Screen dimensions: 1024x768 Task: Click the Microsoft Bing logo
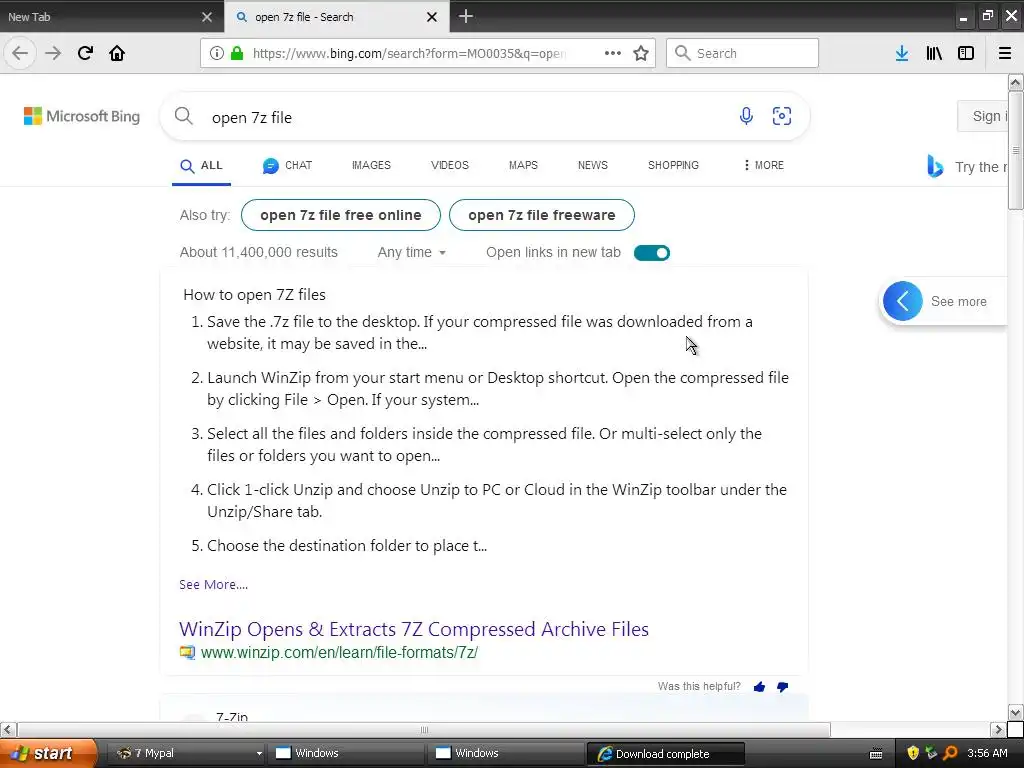[82, 116]
